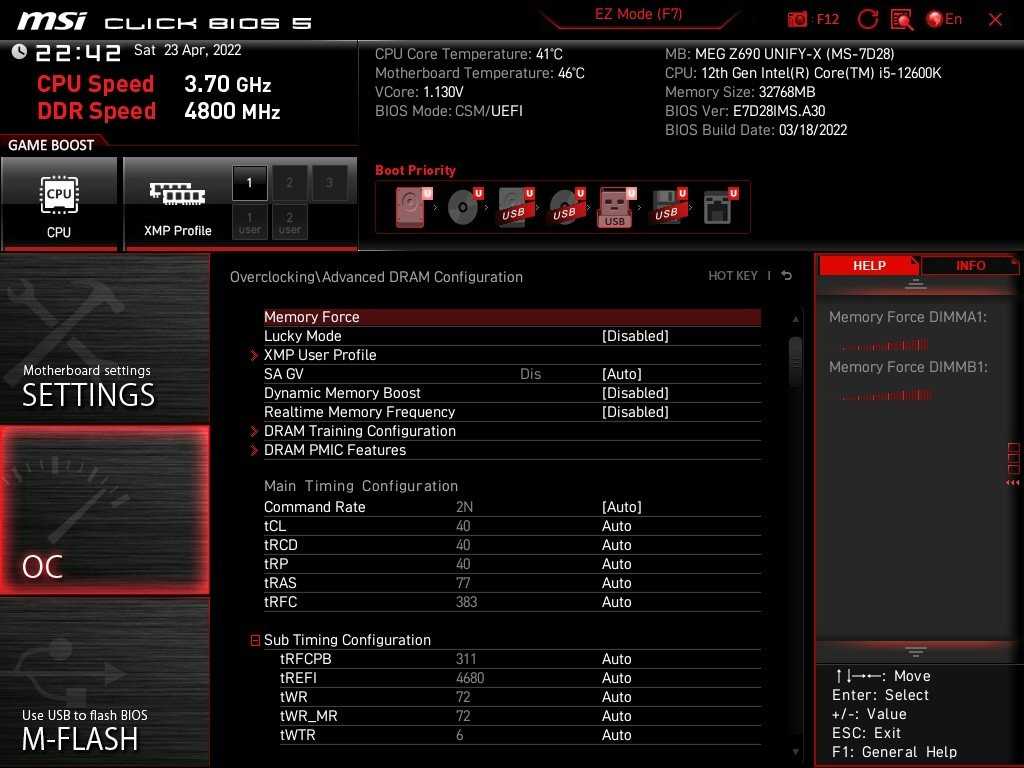Viewport: 1024px width, 768px height.
Task: Switch to the INFO tab
Action: pos(969,266)
